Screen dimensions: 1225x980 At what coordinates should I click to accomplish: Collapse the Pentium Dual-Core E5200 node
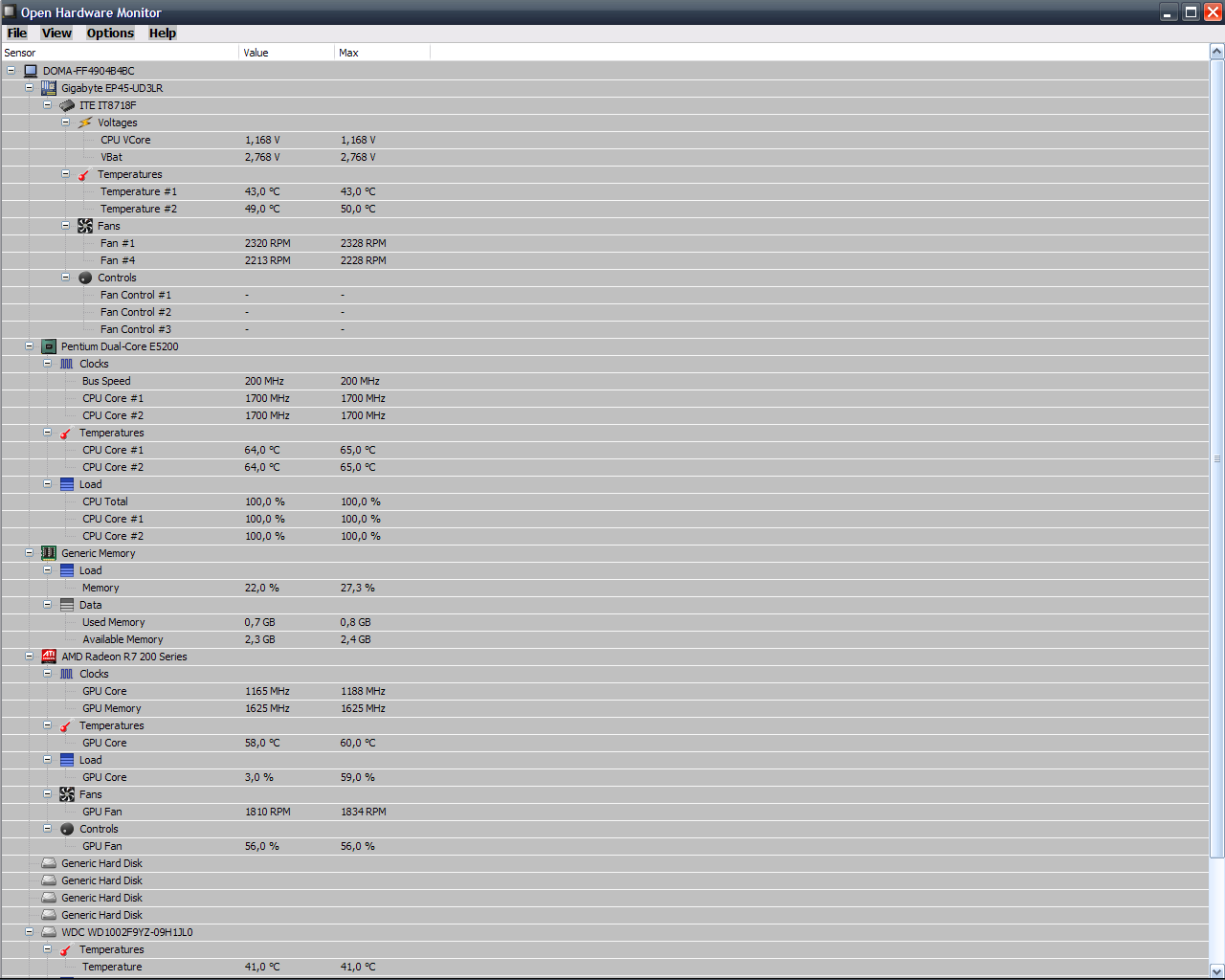click(30, 345)
